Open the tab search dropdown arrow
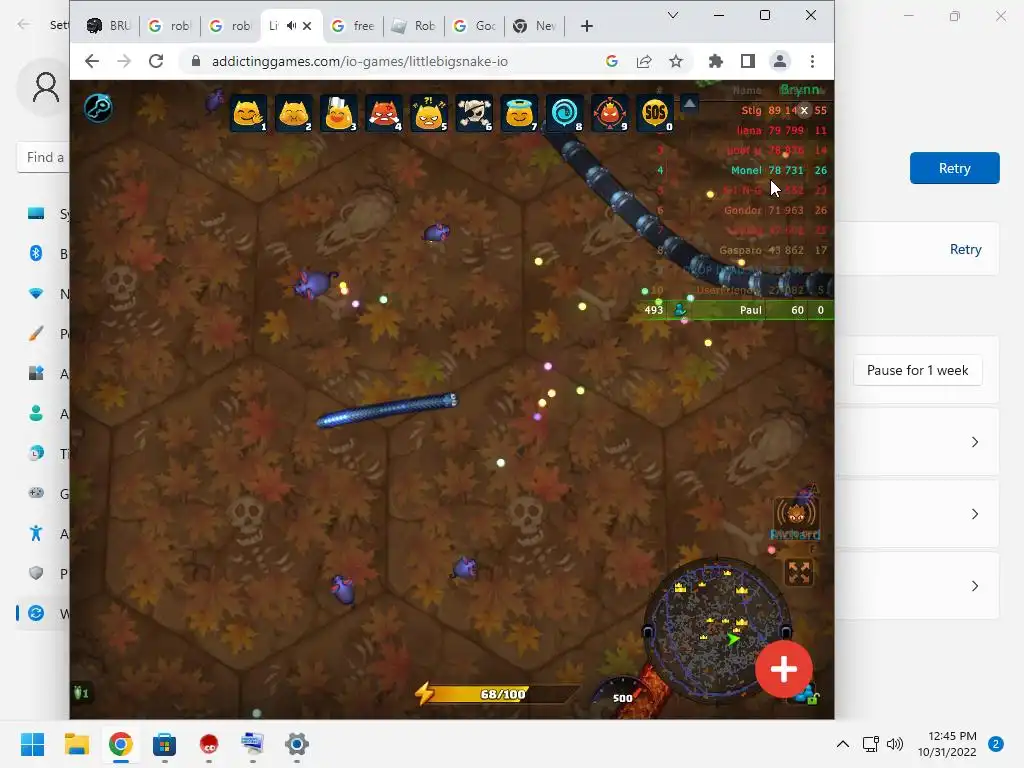This screenshot has height=768, width=1024. click(x=673, y=15)
